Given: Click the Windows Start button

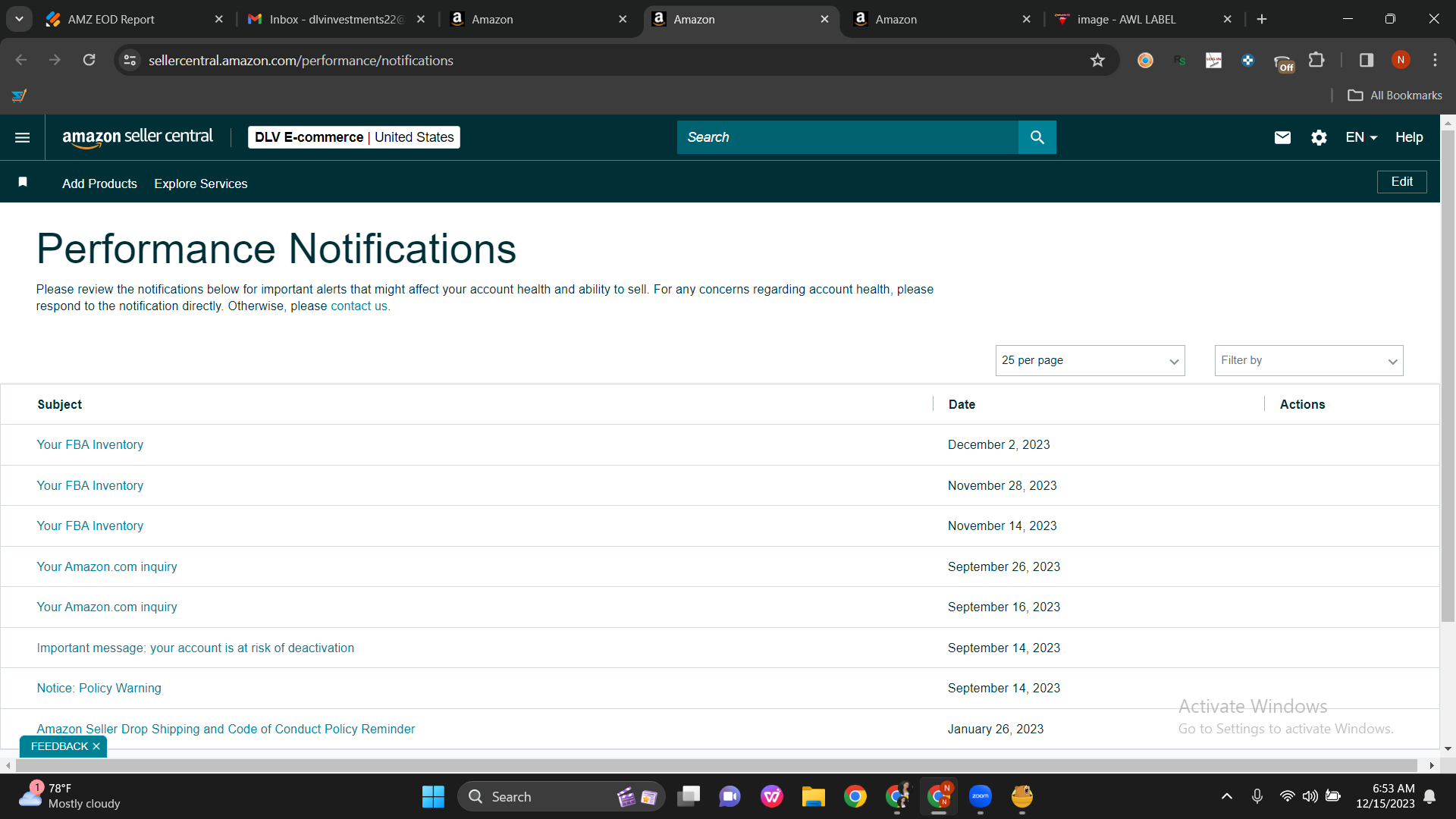Looking at the screenshot, I should [433, 796].
